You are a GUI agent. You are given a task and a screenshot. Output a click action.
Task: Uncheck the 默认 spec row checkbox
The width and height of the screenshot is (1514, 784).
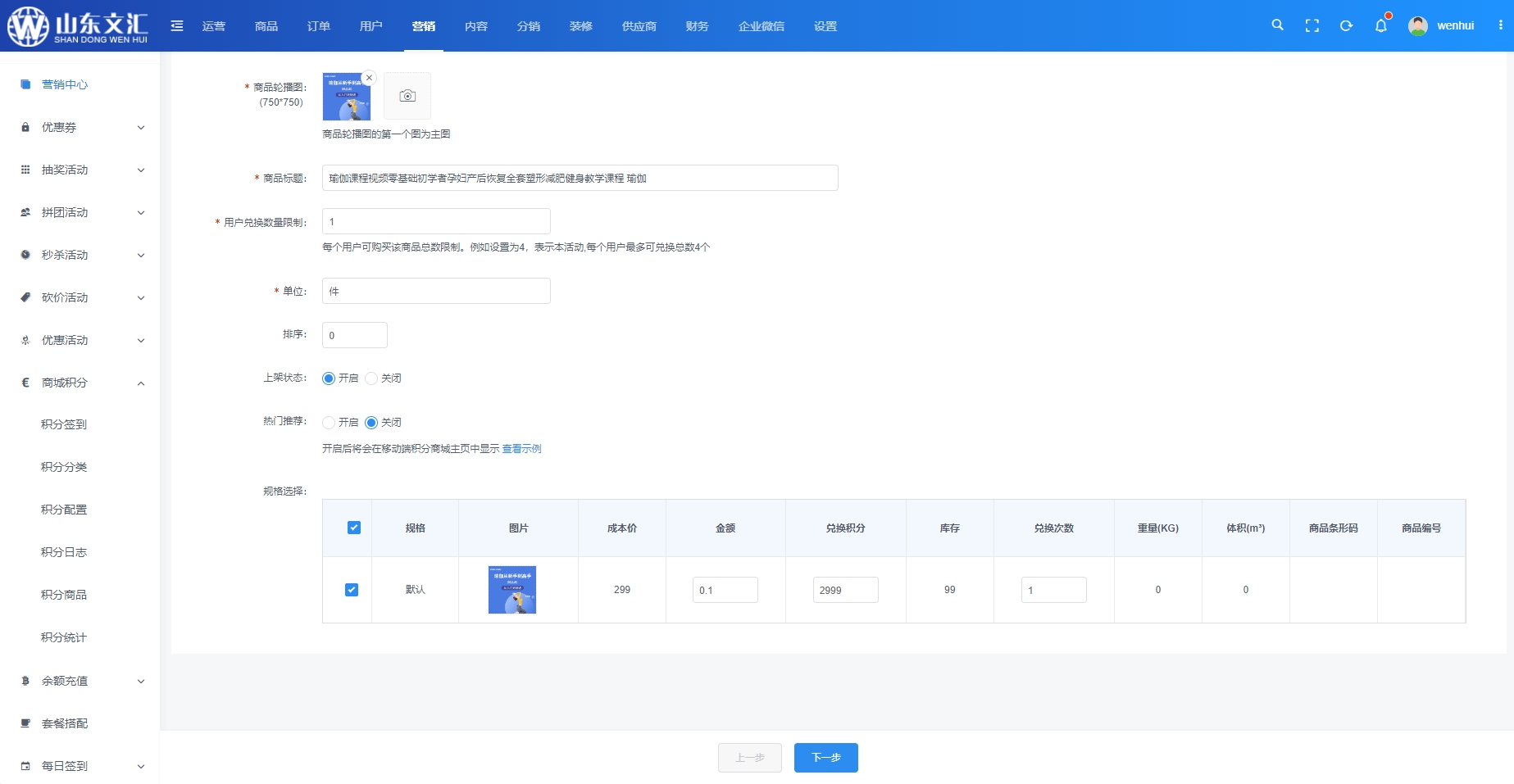click(352, 590)
